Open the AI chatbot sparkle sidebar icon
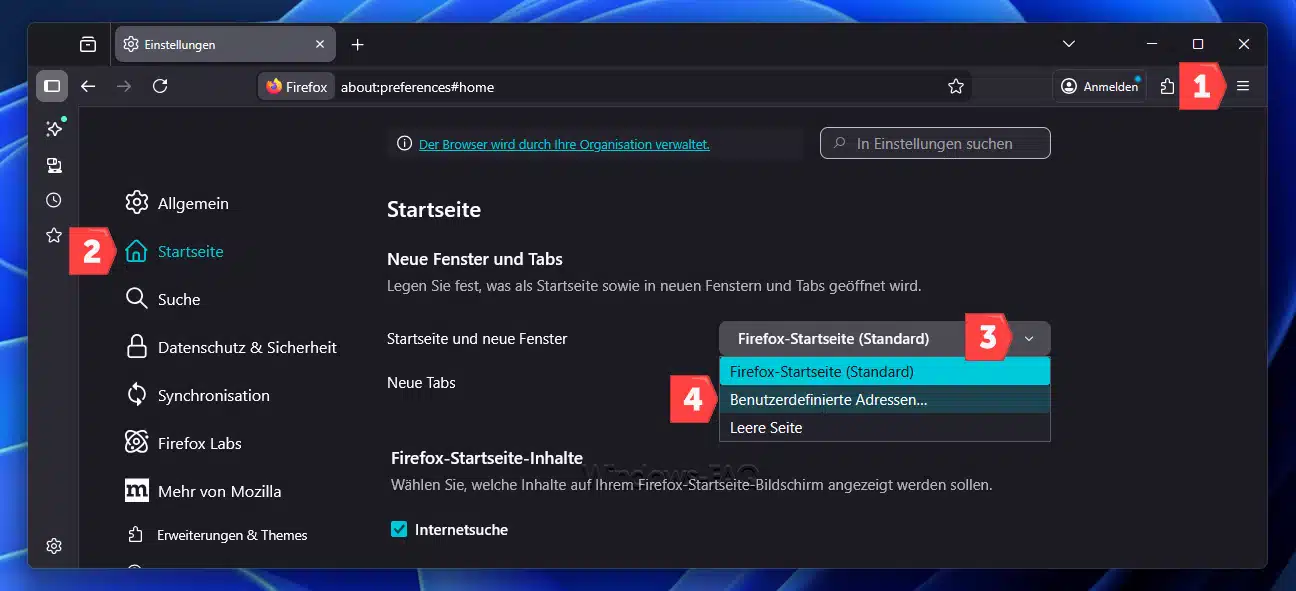Screen dimensions: 1296x591 (54, 129)
